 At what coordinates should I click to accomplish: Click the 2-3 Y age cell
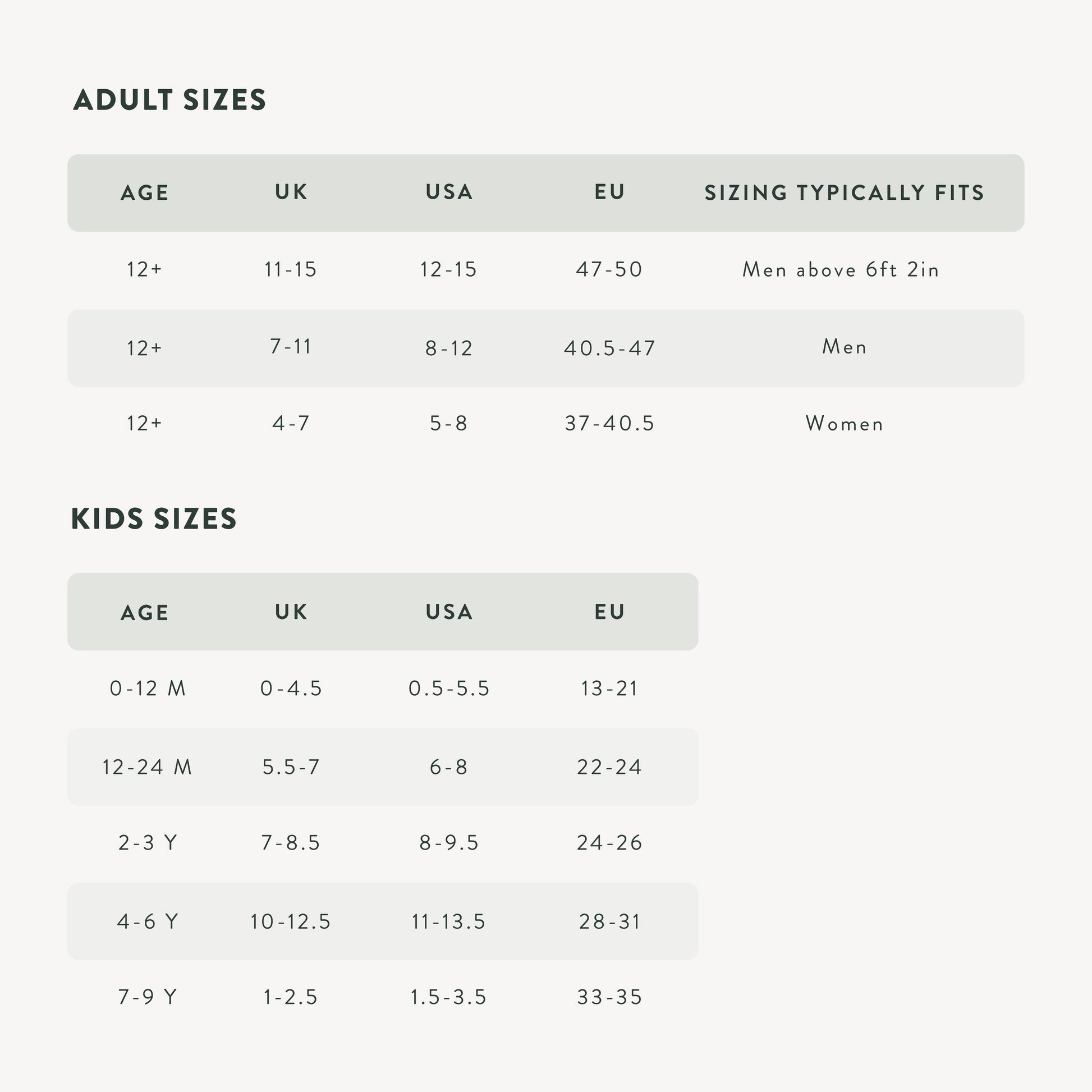pyautogui.click(x=148, y=843)
